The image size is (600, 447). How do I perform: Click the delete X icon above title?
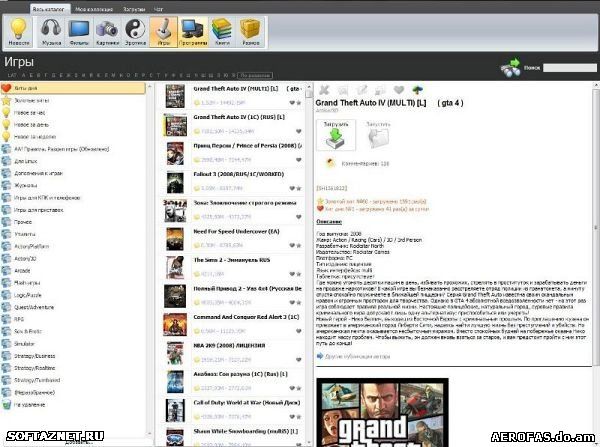tap(323, 90)
